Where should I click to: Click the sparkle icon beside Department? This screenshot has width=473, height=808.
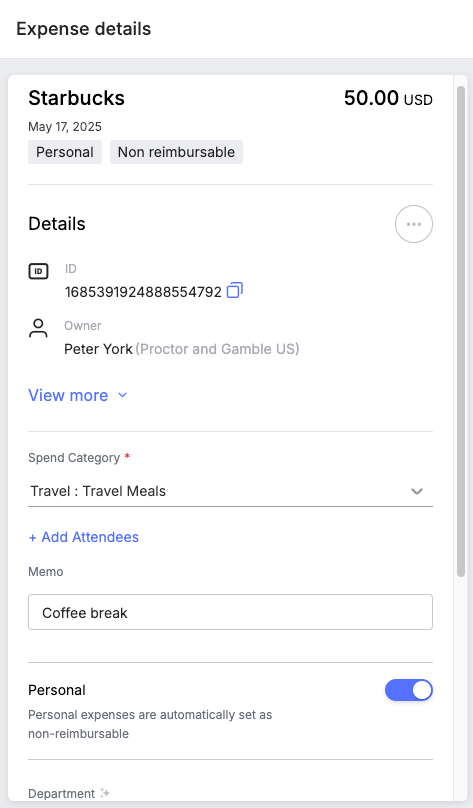(x=105, y=793)
